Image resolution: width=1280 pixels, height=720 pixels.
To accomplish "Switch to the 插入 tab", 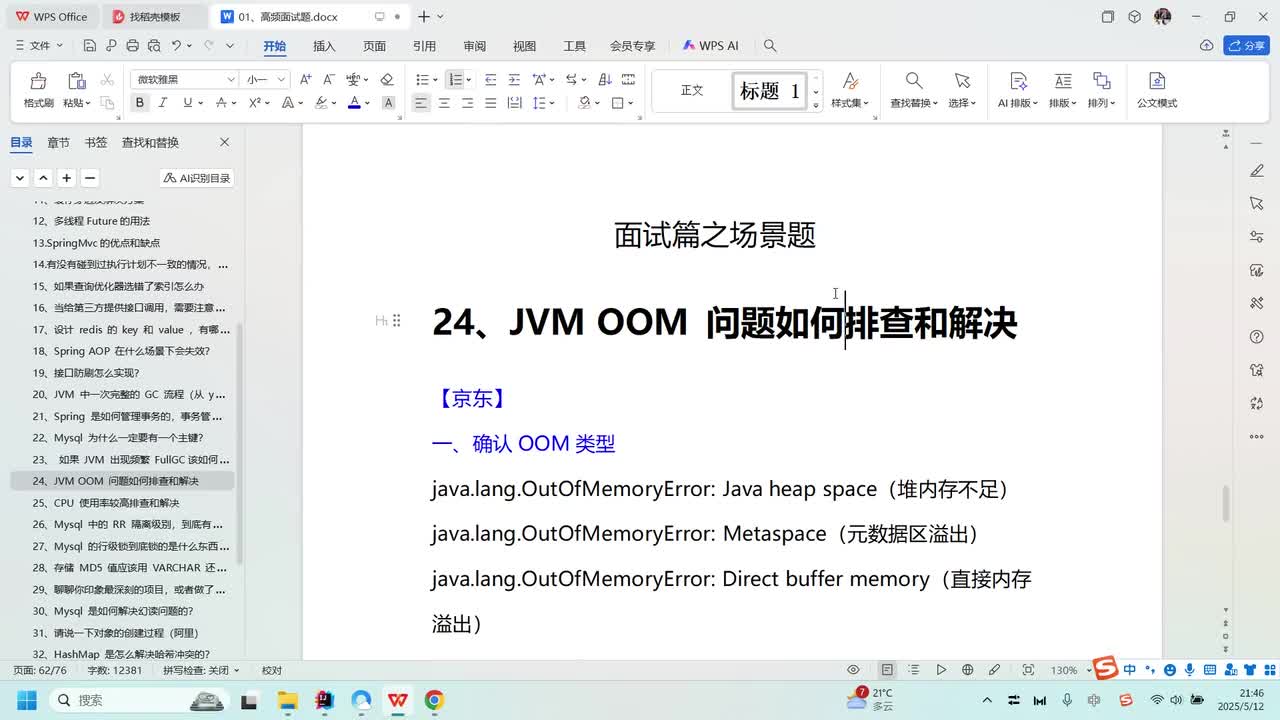I will [x=324, y=46].
